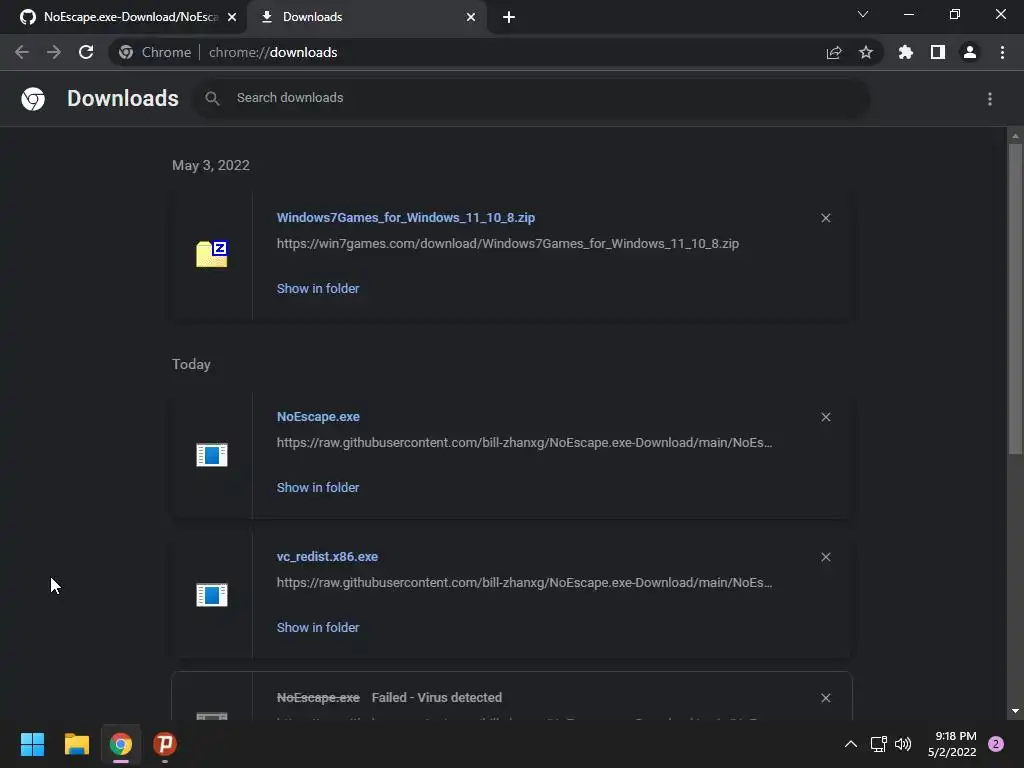Click the Chrome logo beside Downloads title
This screenshot has height=768, width=1024.
[33, 99]
